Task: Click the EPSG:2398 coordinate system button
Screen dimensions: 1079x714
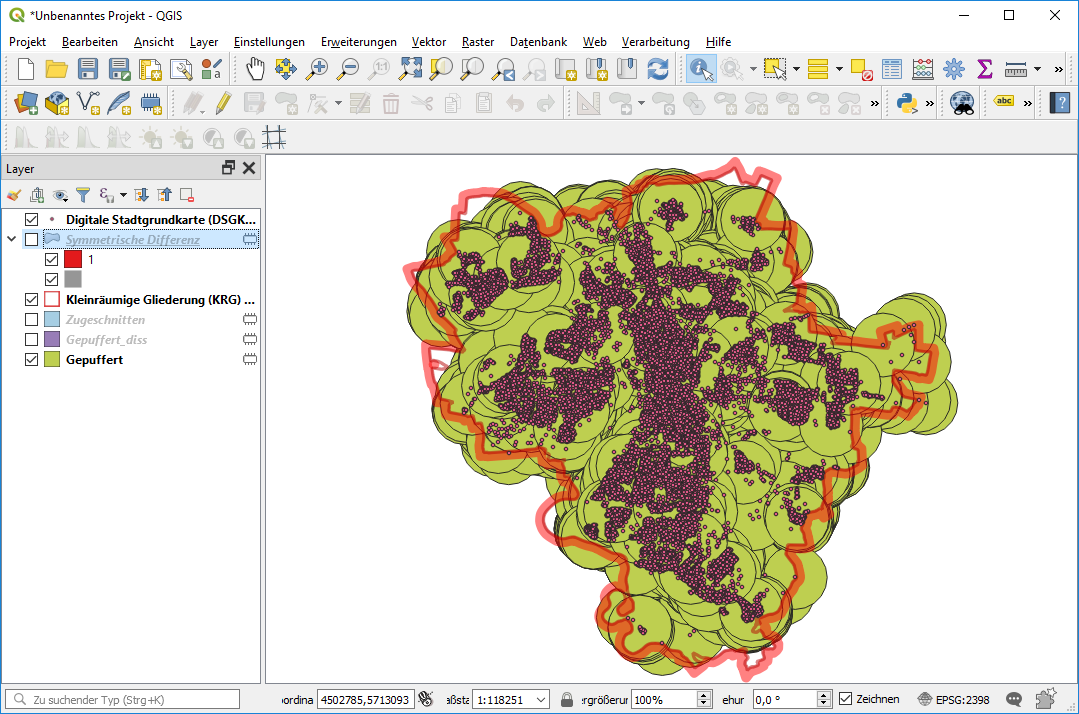Action: (957, 699)
